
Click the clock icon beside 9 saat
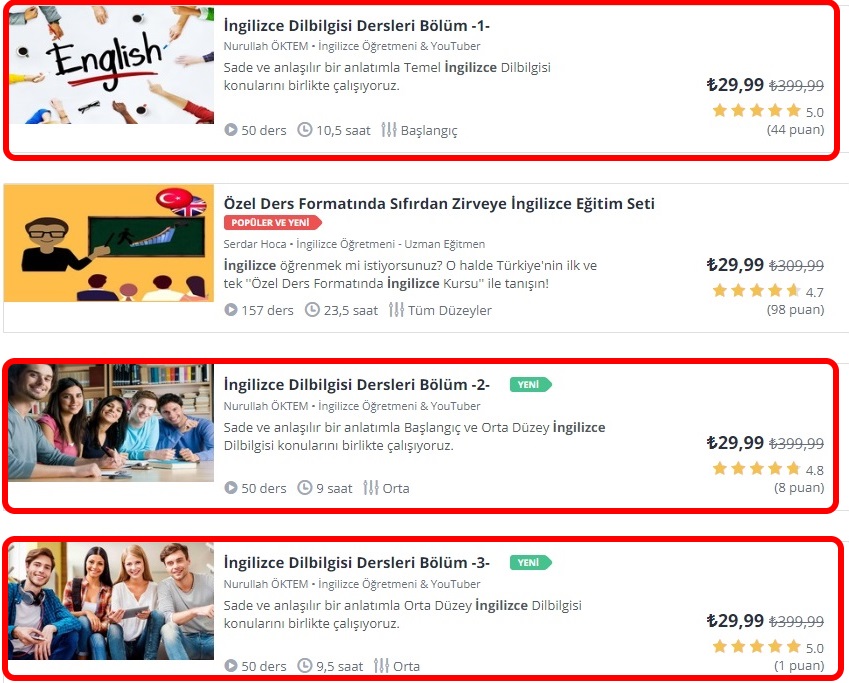click(x=305, y=488)
